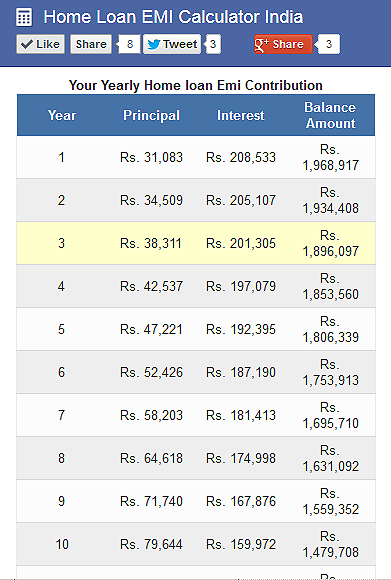The width and height of the screenshot is (391, 580).
Task: Click the Home Loan EMI Calculator India title
Action: click(173, 17)
